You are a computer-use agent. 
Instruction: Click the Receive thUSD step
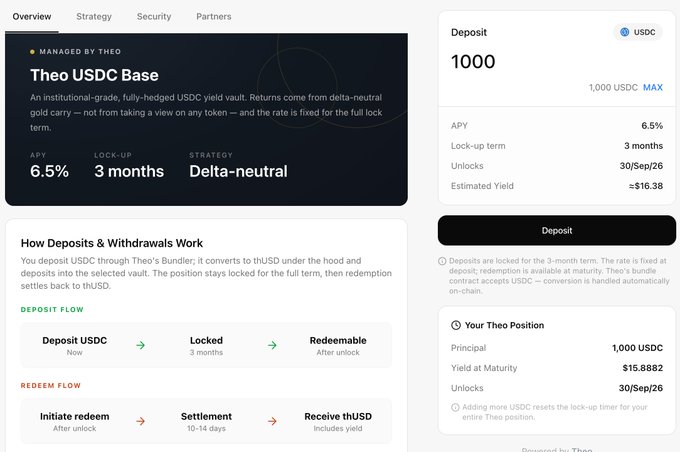click(x=338, y=422)
